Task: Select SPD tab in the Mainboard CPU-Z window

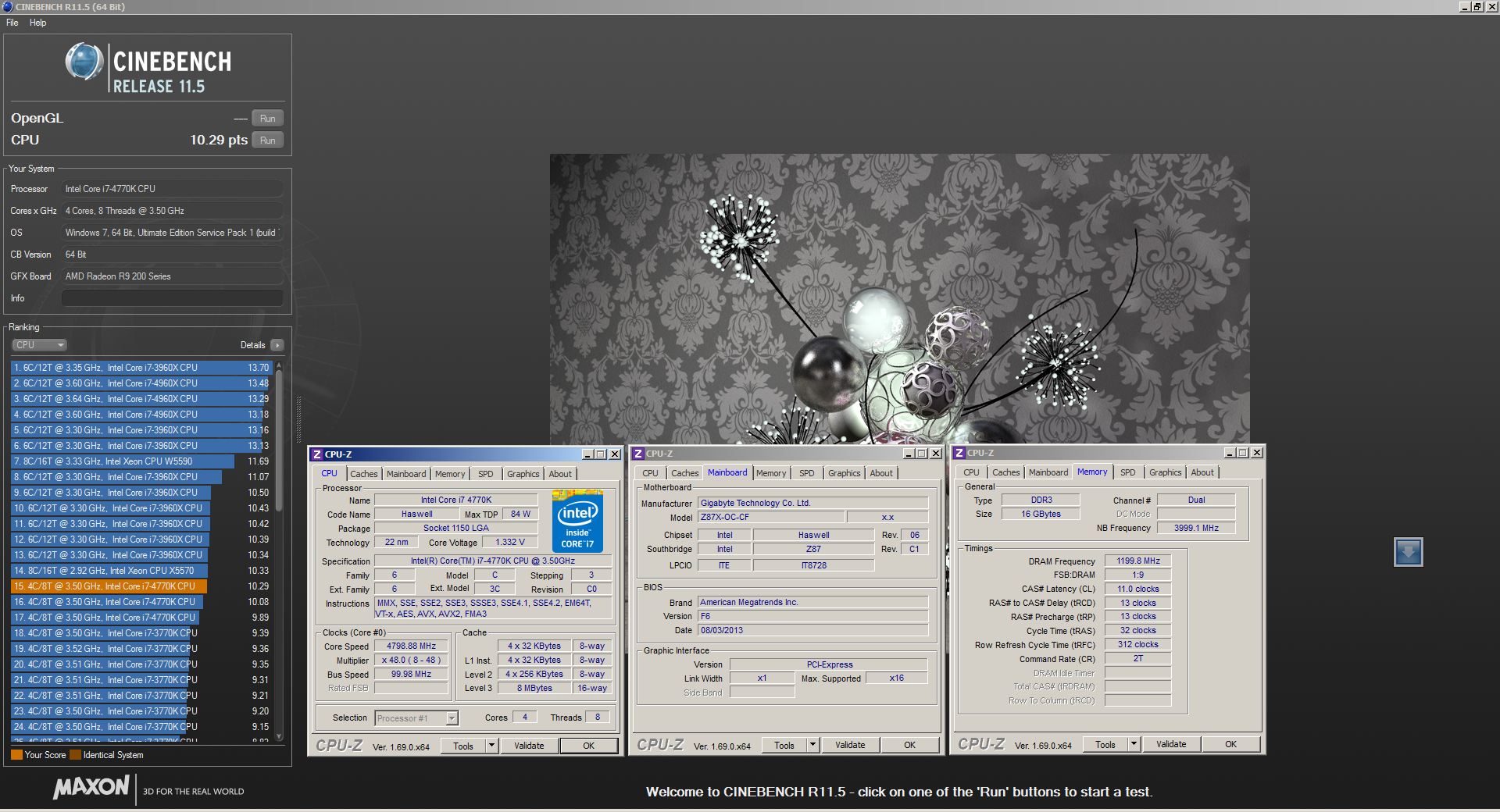Action: pyautogui.click(x=807, y=473)
